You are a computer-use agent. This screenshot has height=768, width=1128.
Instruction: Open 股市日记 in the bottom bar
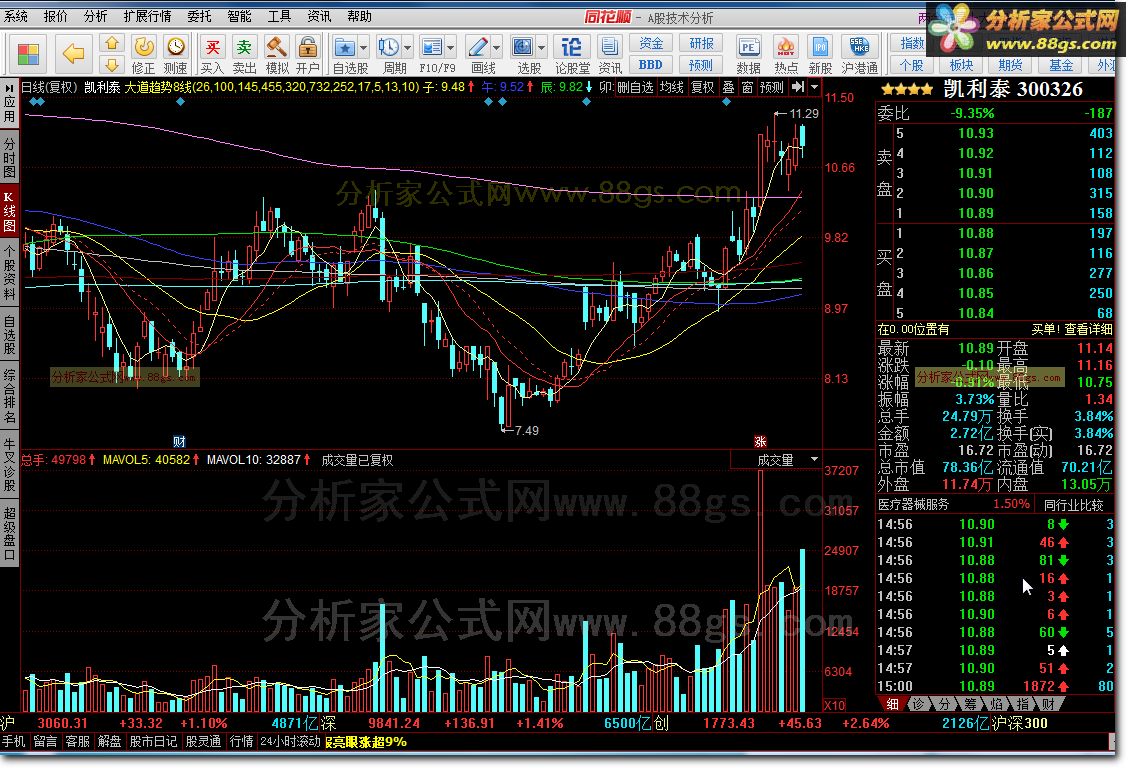coord(153,741)
